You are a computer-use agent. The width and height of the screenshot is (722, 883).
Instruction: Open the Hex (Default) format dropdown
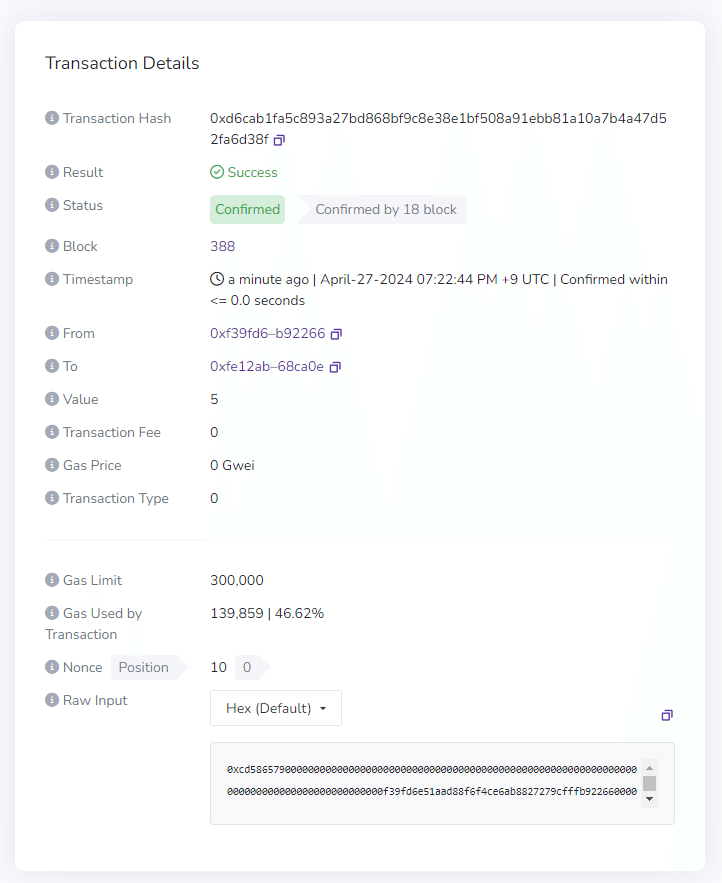[x=276, y=707]
